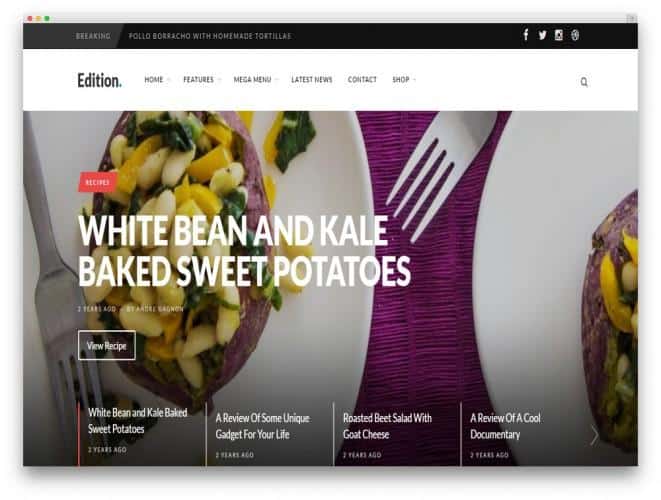
Task: Open the Dribbble icon in top bar
Action: 575,35
